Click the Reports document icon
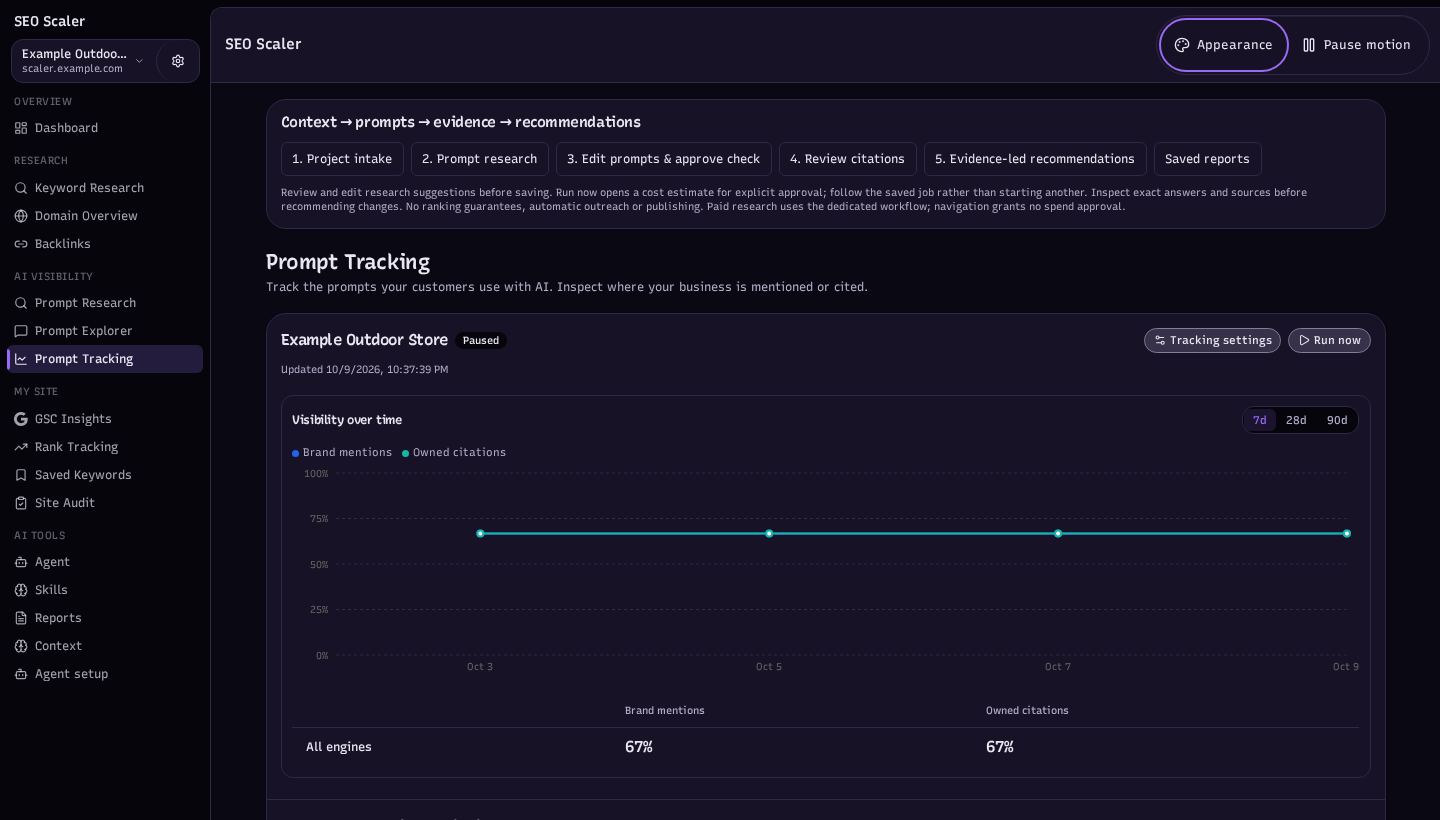 click(x=21, y=618)
